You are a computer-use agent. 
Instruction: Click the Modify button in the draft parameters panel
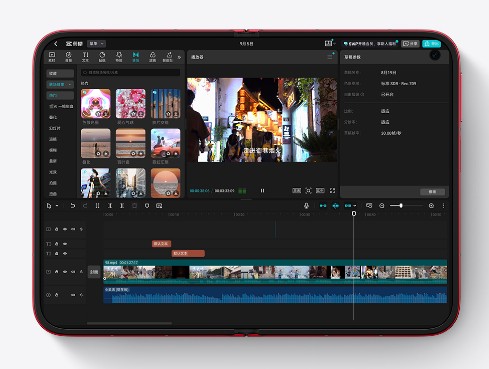click(432, 192)
